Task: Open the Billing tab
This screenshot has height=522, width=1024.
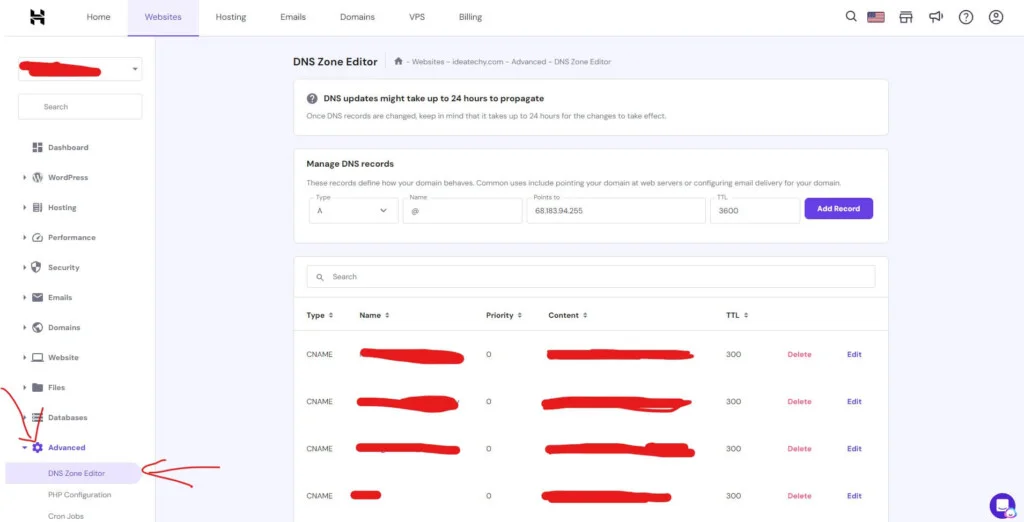Action: click(x=470, y=18)
